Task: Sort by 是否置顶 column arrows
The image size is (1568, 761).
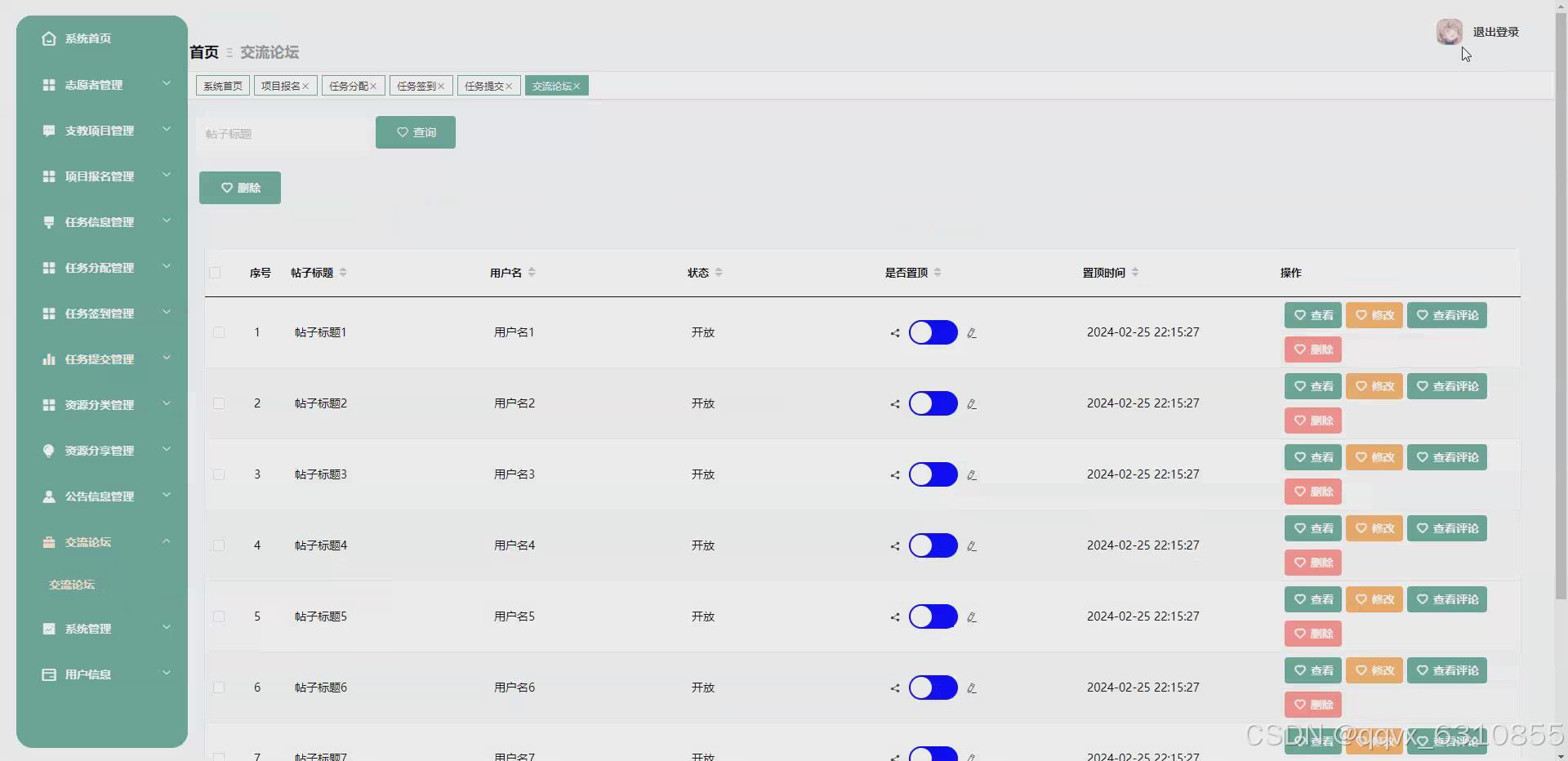Action: [x=938, y=273]
